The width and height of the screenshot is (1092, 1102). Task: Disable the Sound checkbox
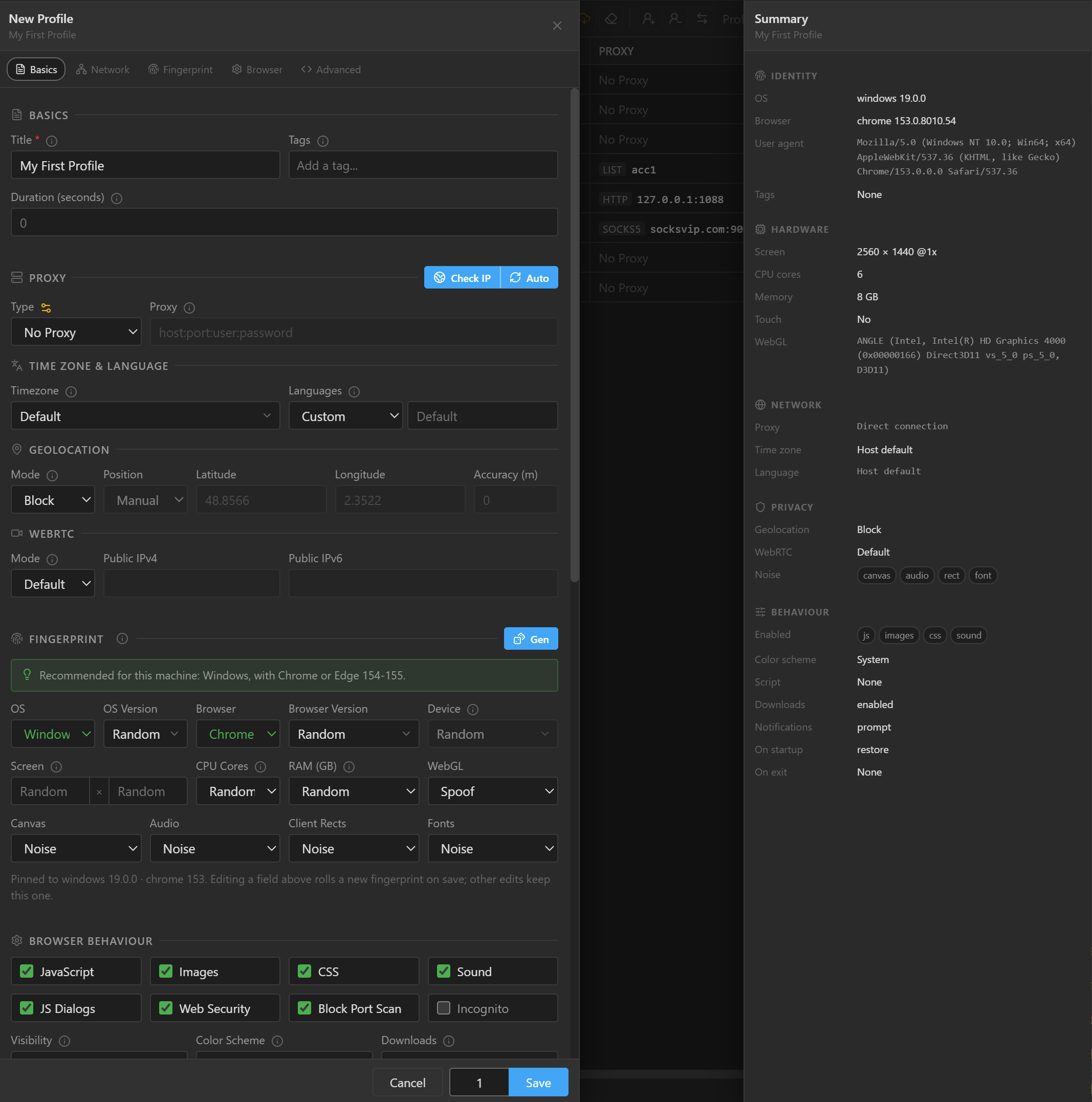[x=444, y=971]
